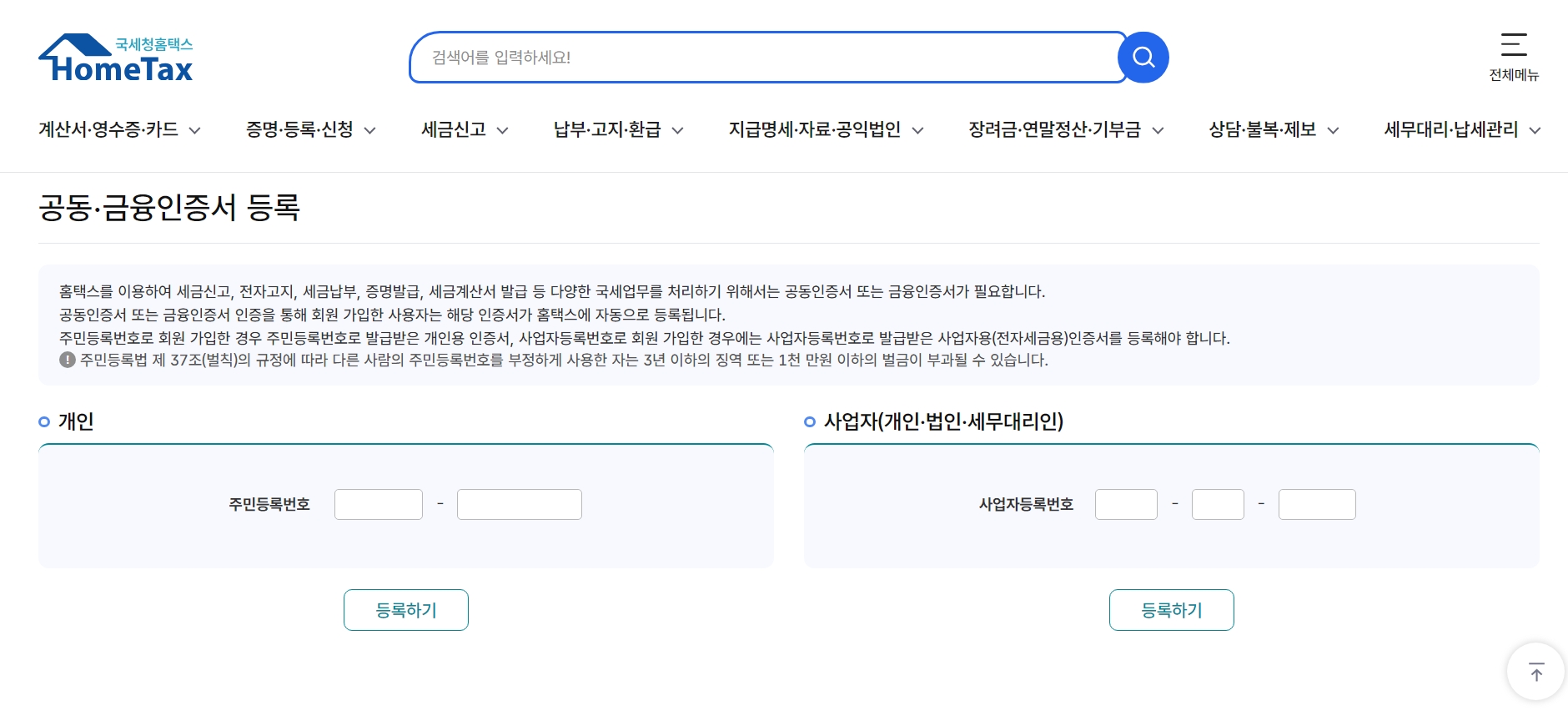
Task: Click last 사업자등록번호 input box
Action: click(1317, 504)
